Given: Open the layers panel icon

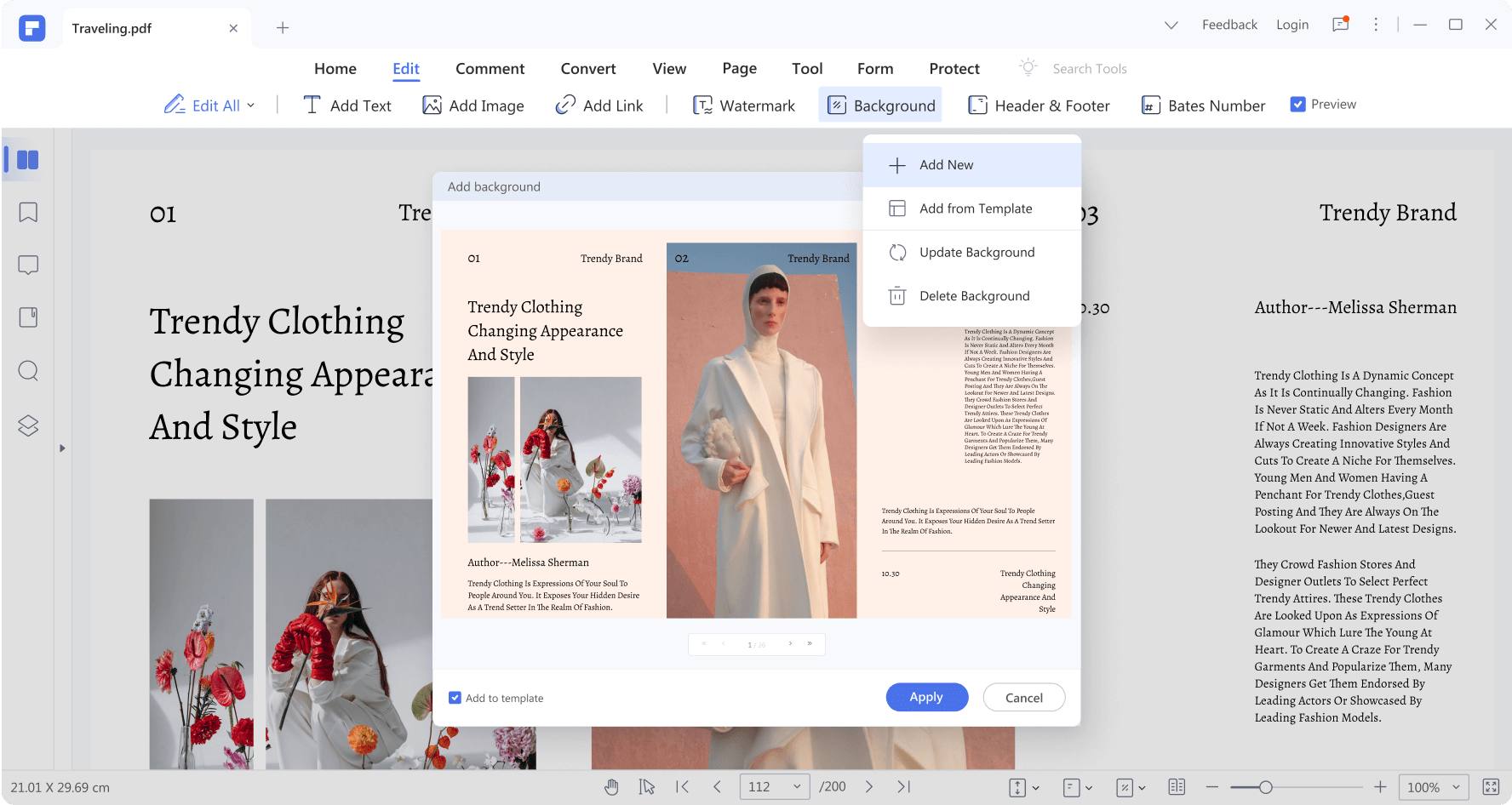Looking at the screenshot, I should 28,425.
